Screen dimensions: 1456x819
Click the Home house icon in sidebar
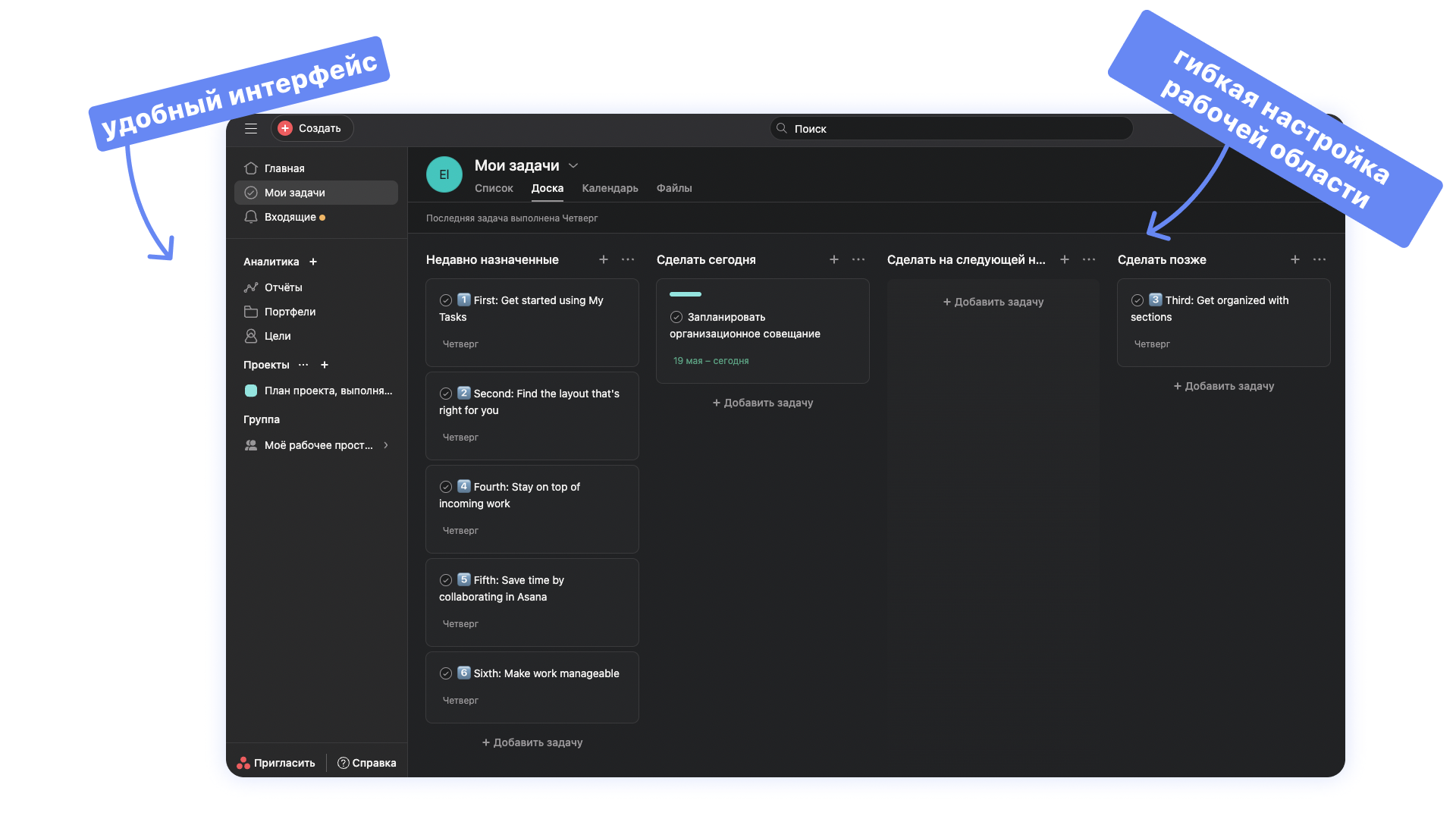click(x=251, y=168)
